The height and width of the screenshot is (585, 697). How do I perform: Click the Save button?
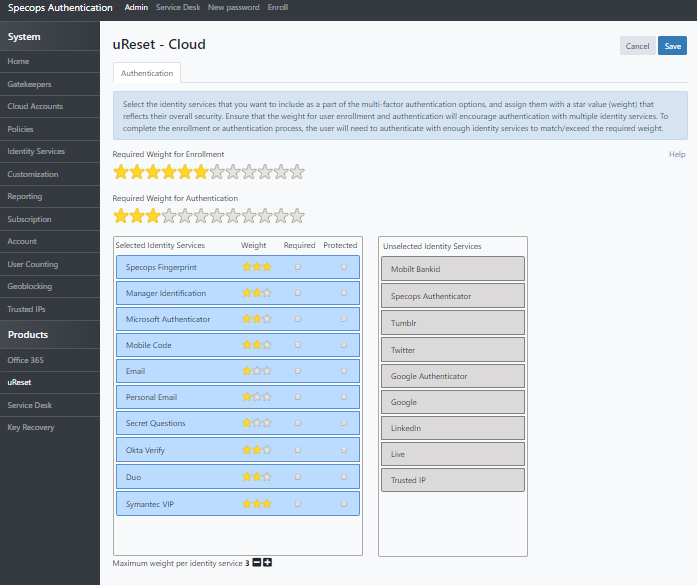(x=672, y=46)
